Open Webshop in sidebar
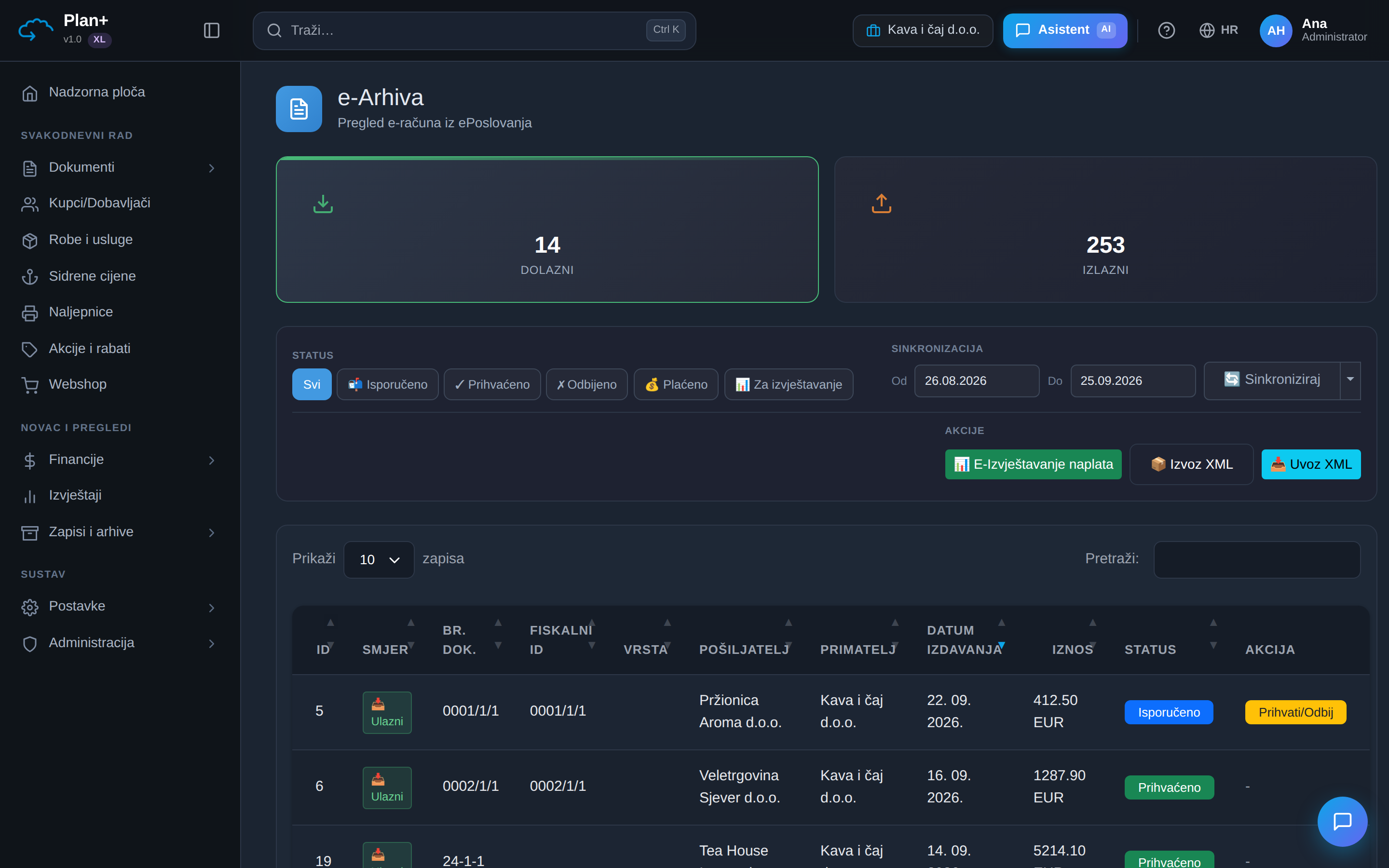The image size is (1389, 868). [x=120, y=385]
